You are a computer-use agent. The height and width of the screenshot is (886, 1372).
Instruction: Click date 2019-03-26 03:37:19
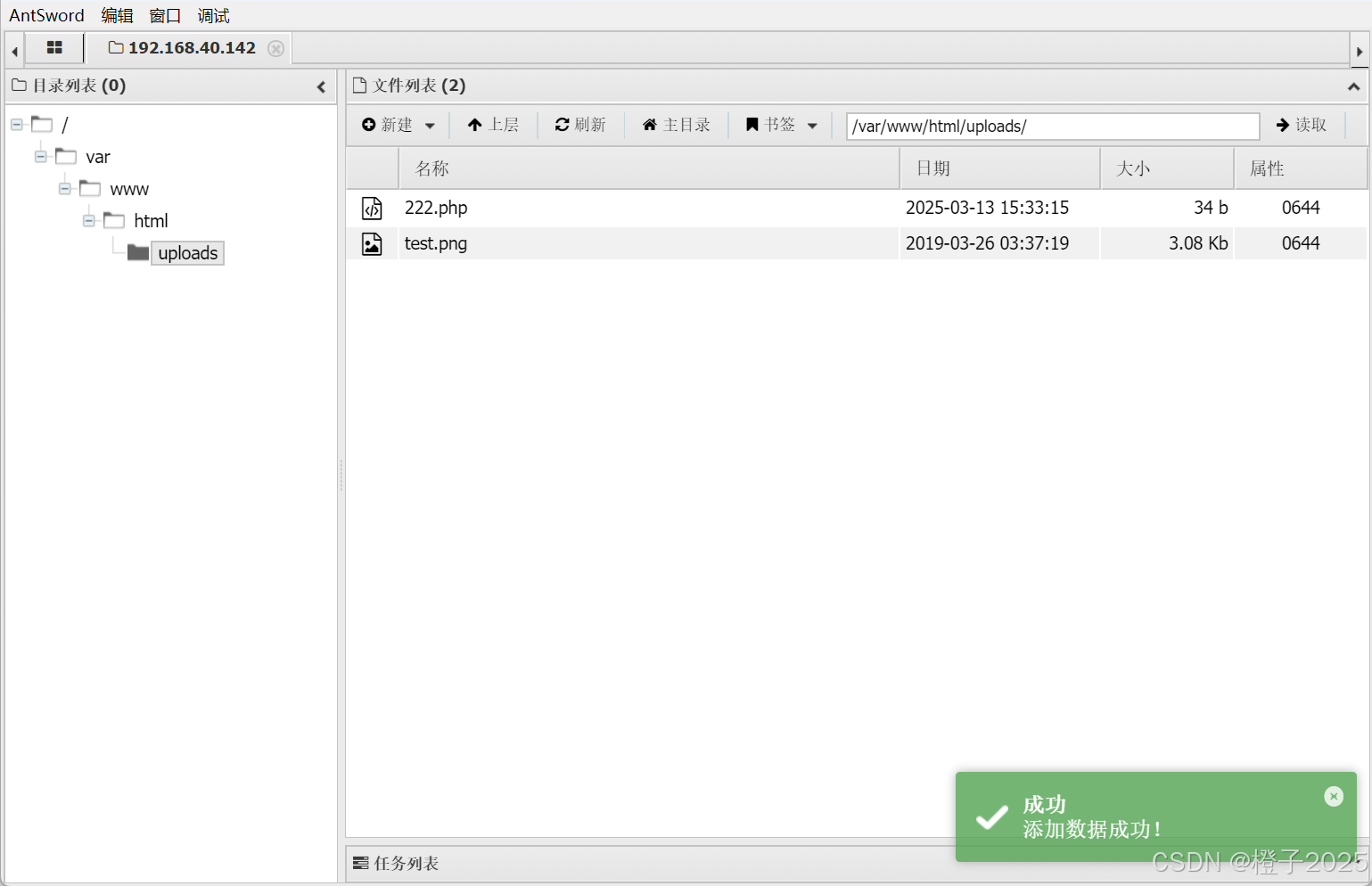(x=987, y=243)
